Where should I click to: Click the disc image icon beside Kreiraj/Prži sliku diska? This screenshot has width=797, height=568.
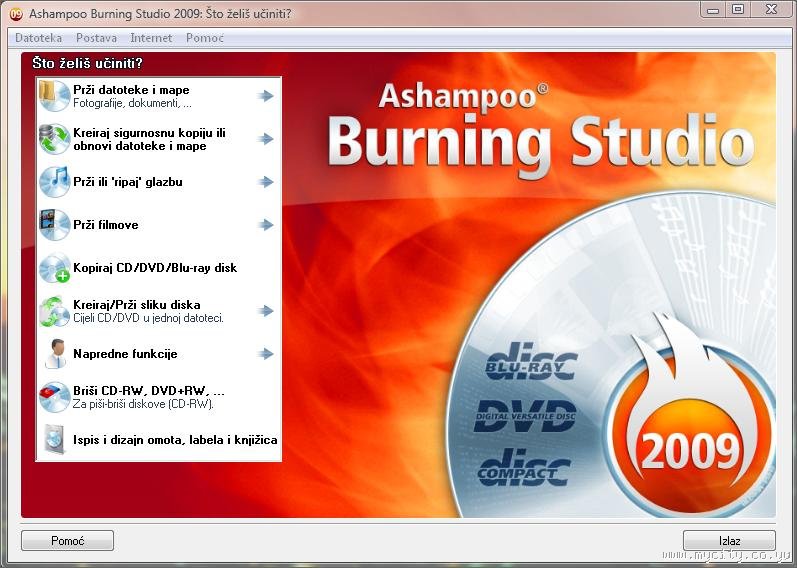coord(54,311)
